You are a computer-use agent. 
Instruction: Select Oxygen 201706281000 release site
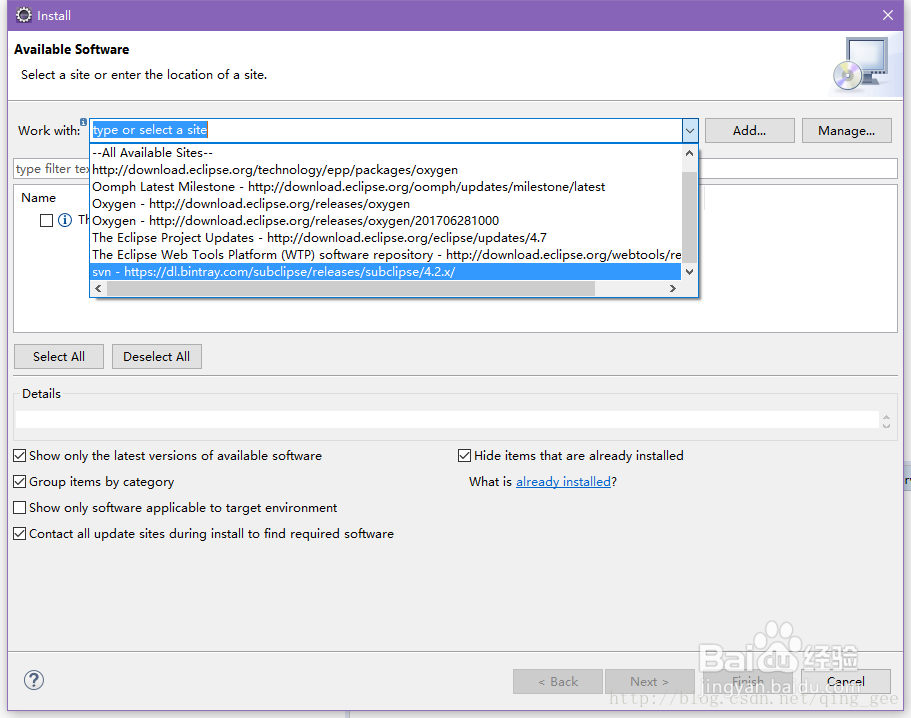point(386,221)
